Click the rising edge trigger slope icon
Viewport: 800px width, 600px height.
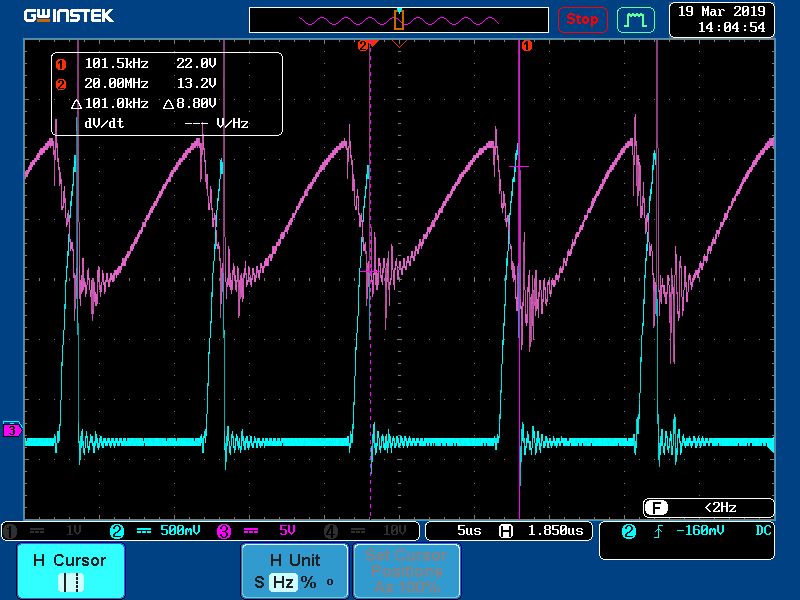tap(658, 532)
